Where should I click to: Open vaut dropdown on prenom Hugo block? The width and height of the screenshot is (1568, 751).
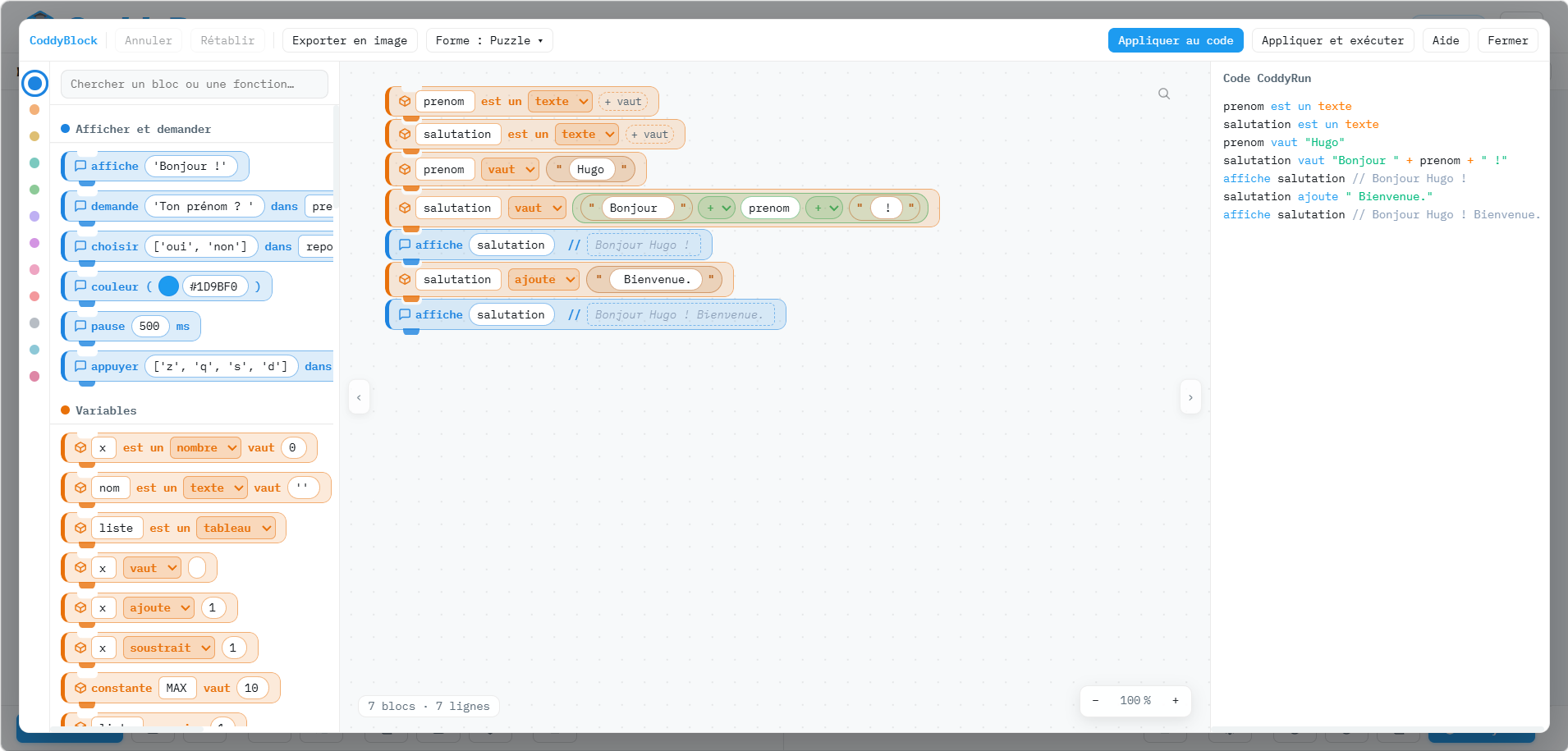click(x=510, y=169)
